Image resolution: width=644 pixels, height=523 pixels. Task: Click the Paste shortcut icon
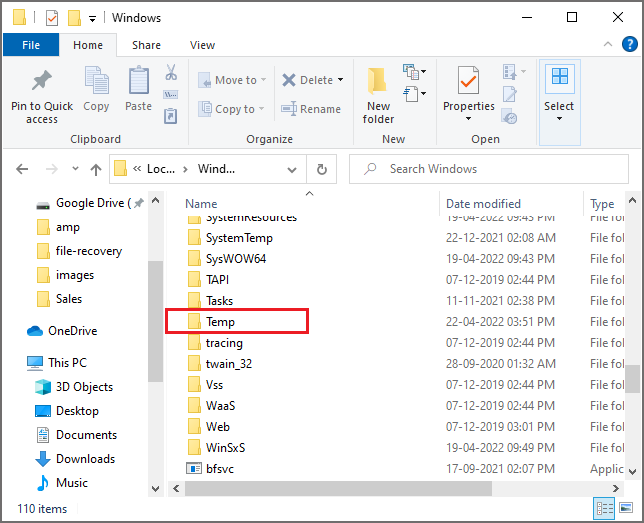171,116
